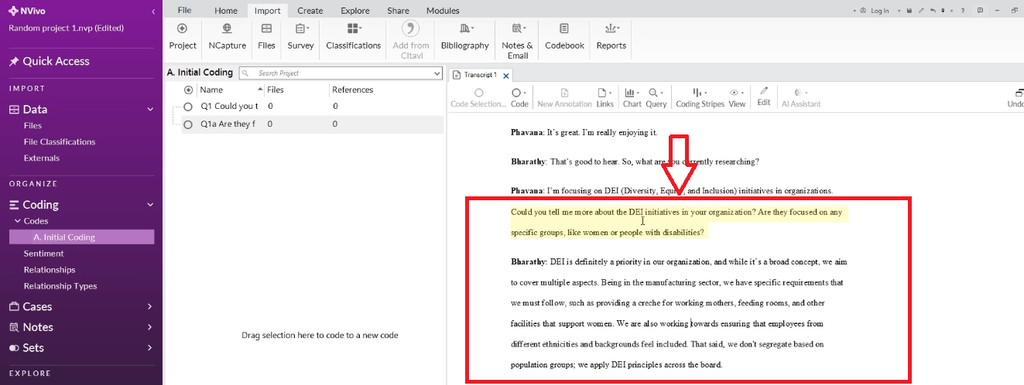Screen dimensions: 1024x385
Task: Select A. Initial Coding folder in sidebar
Action: tap(82, 237)
